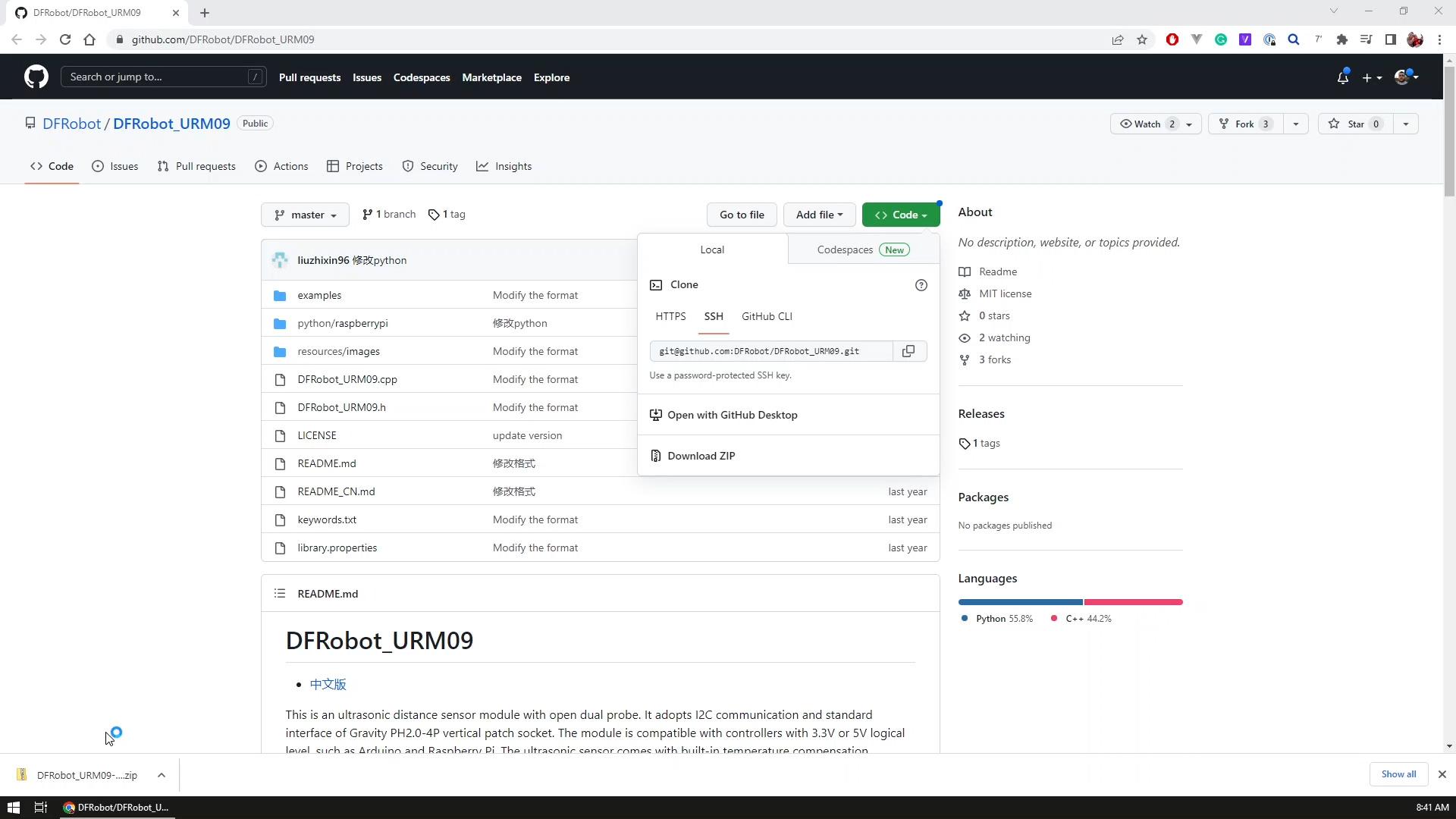Focus the Search or jump to field
Image resolution: width=1456 pixels, height=819 pixels.
[155, 77]
